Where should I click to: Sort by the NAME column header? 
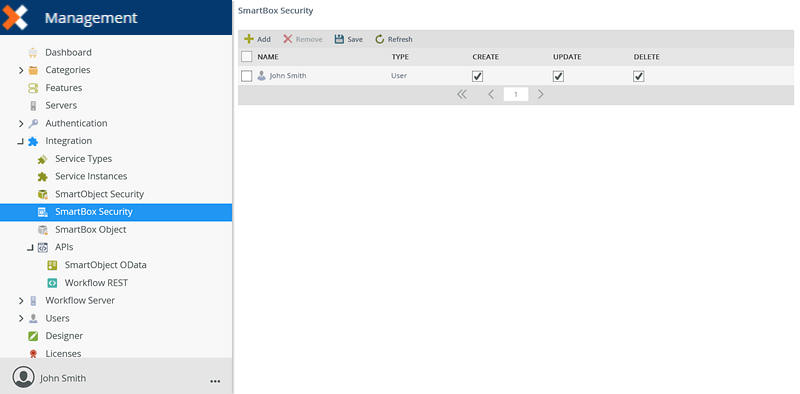coord(268,57)
